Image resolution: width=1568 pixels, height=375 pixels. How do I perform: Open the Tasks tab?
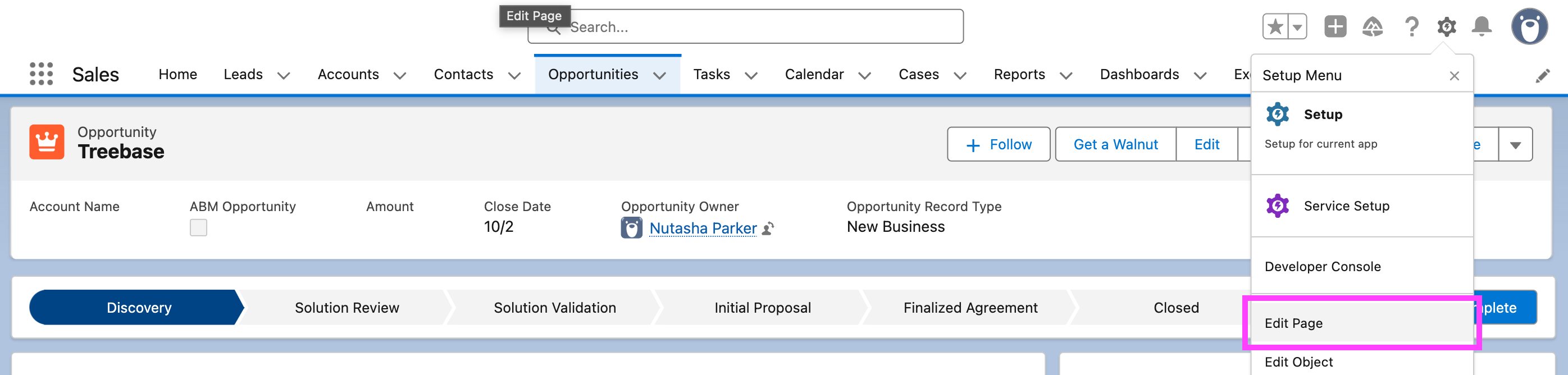(712, 74)
